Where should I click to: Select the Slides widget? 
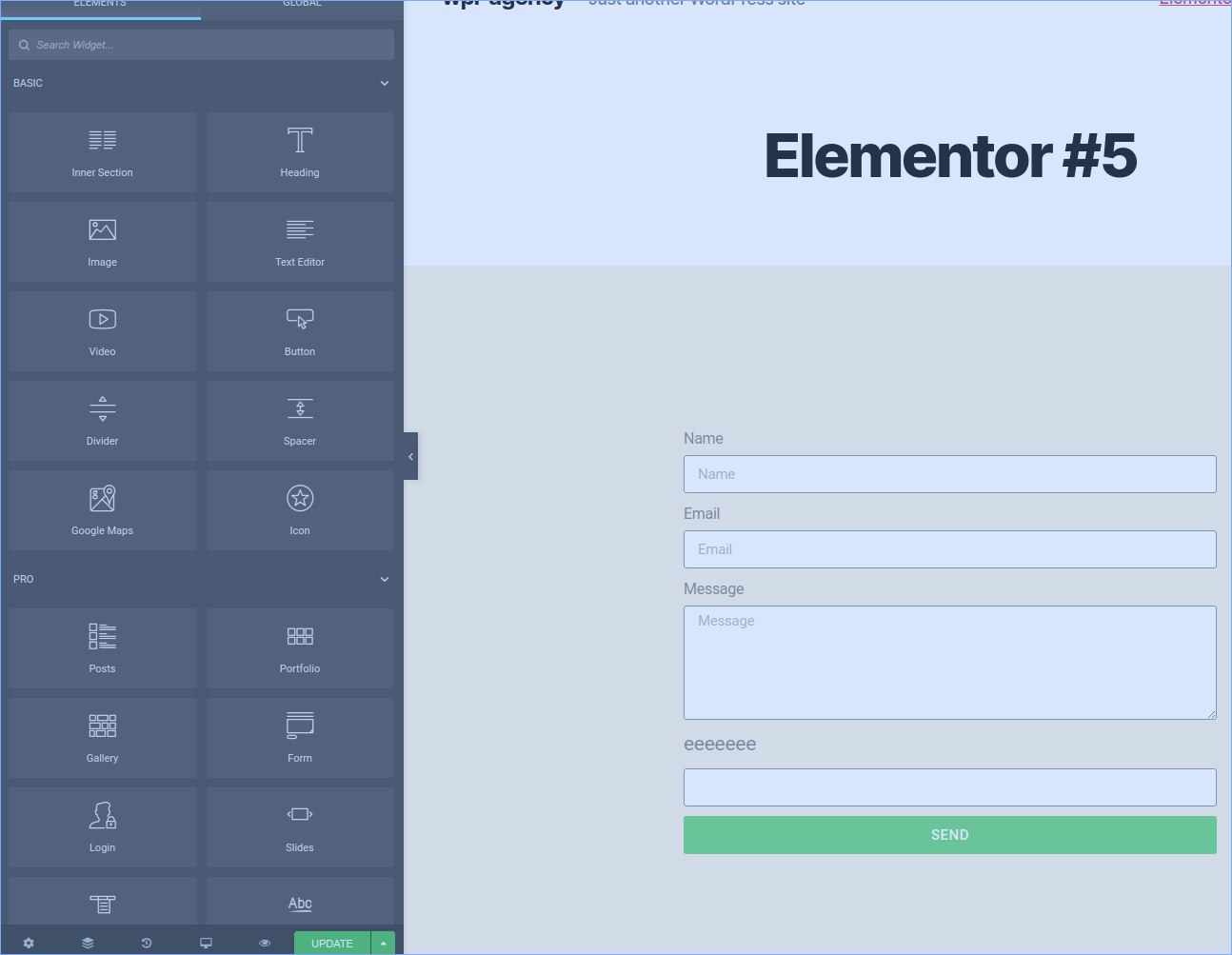tap(300, 827)
